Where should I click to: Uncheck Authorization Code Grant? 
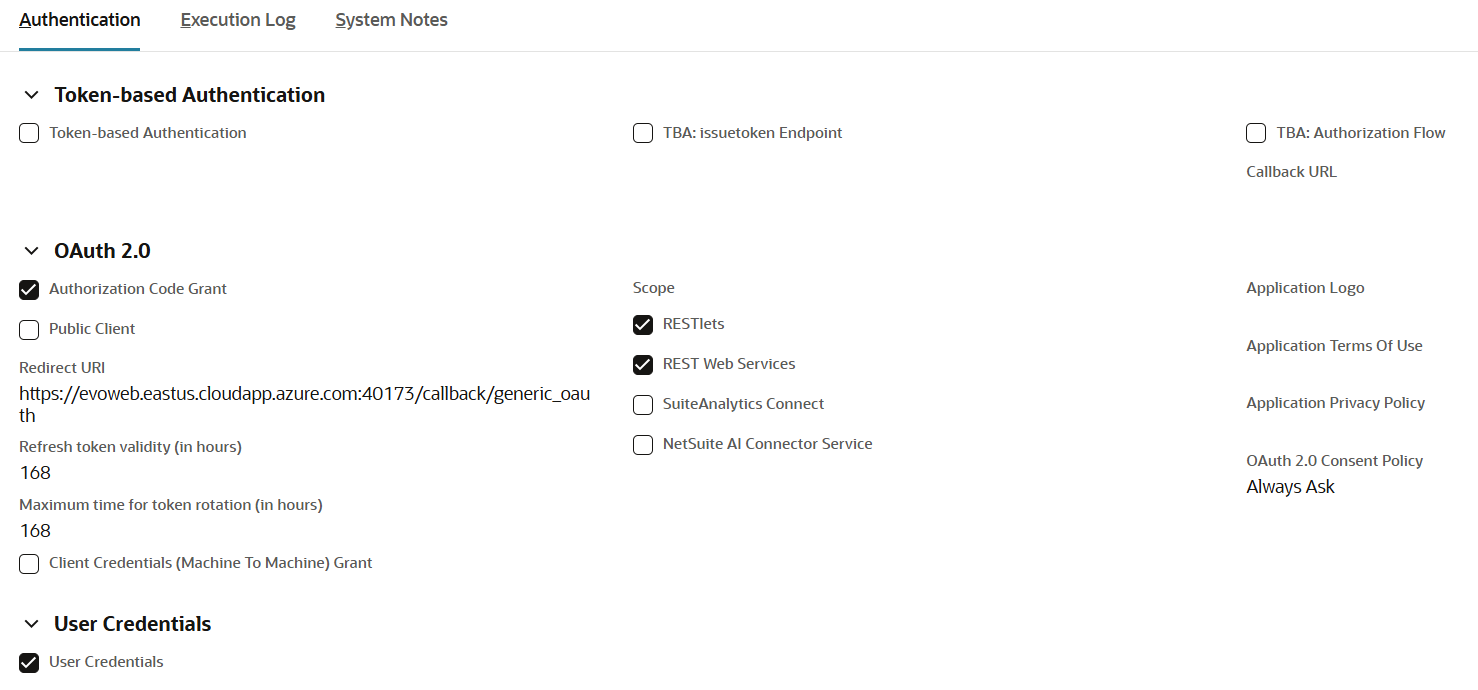tap(29, 289)
